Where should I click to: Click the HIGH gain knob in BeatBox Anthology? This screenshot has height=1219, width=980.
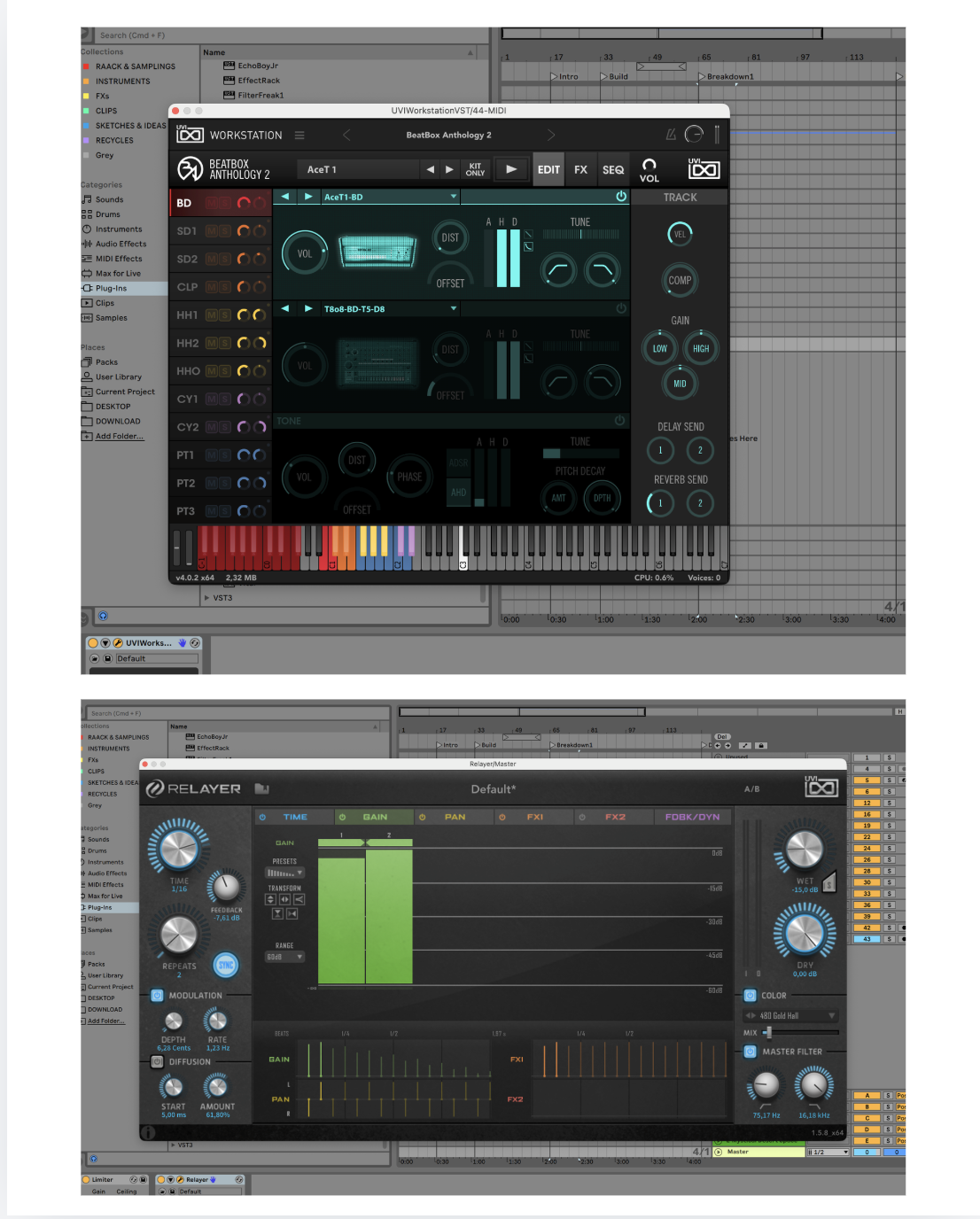pos(701,348)
